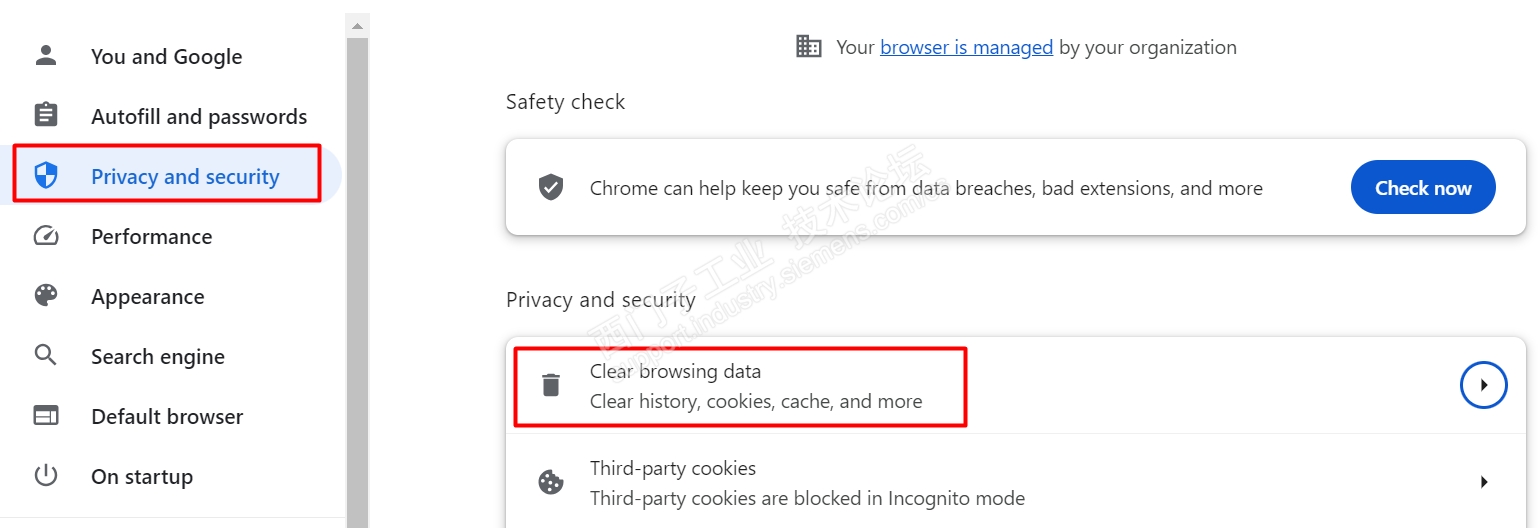Screen dimensions: 1538x528
Task: Go to the On startup settings section
Action: [x=142, y=477]
